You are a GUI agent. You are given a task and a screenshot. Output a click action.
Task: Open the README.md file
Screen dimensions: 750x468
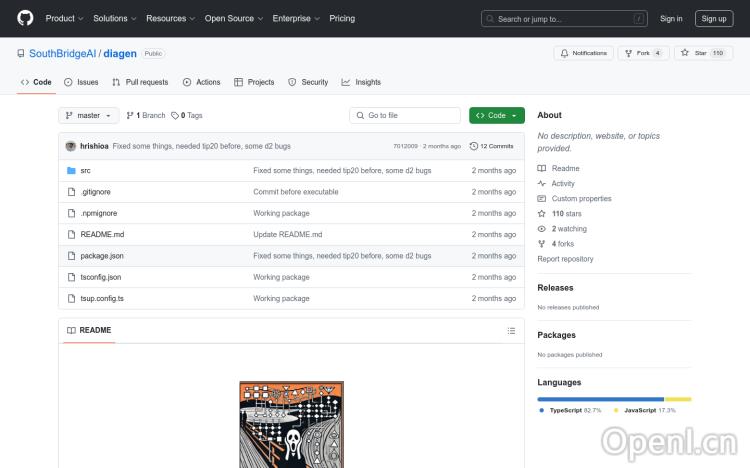pyautogui.click(x=102, y=234)
